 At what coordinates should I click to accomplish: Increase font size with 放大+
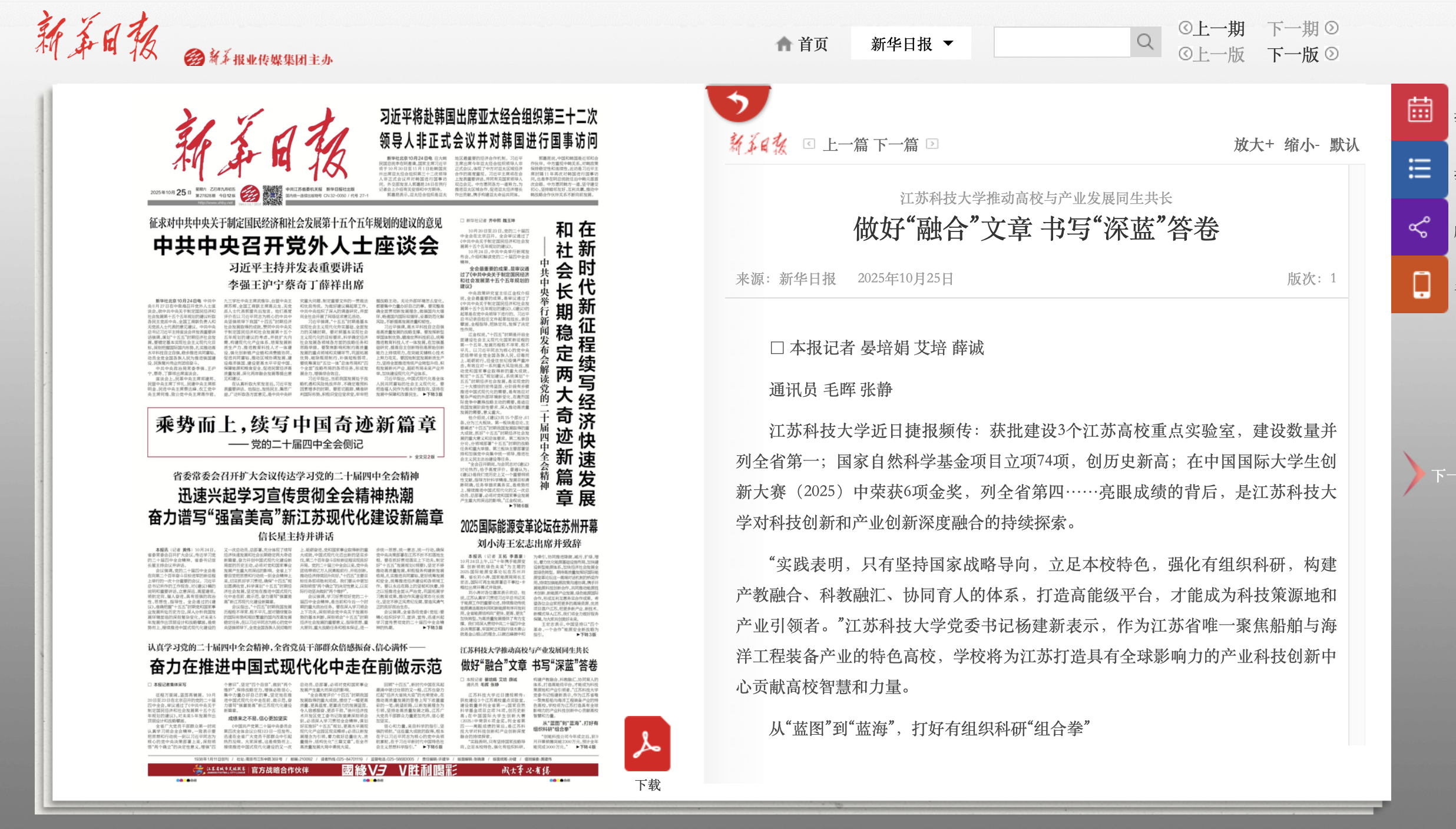(1253, 145)
